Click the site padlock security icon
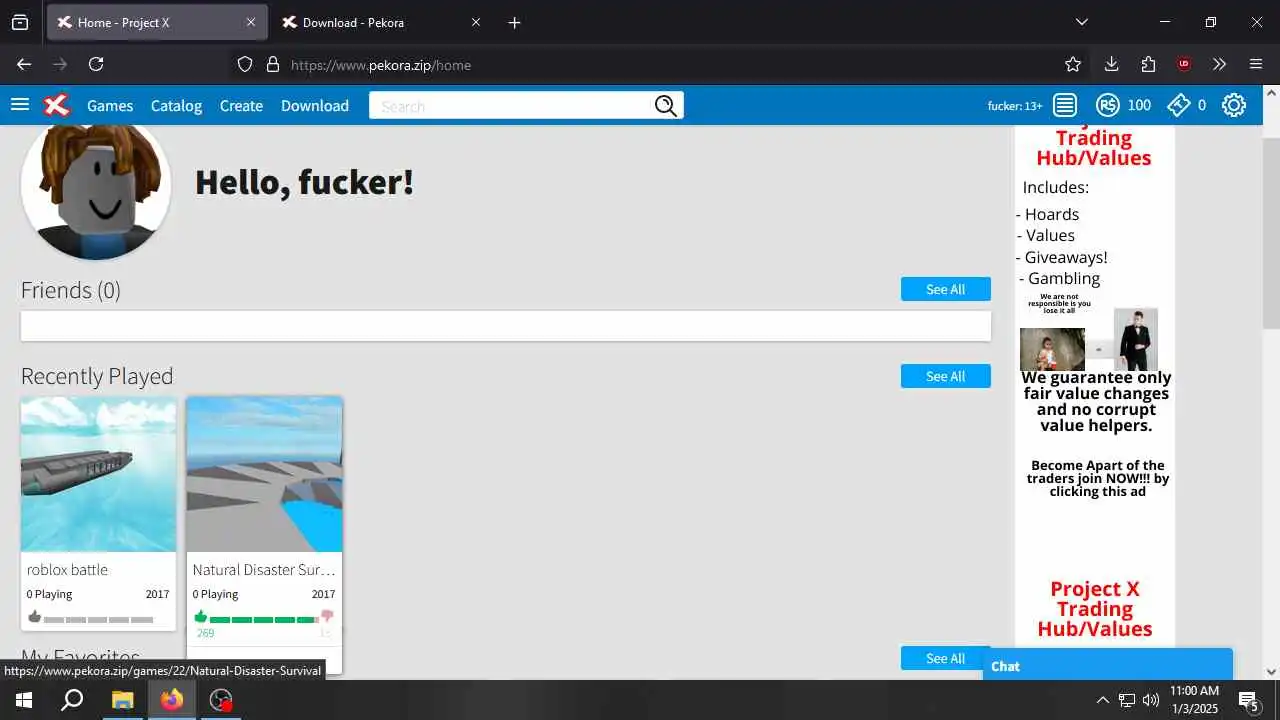 (x=273, y=64)
